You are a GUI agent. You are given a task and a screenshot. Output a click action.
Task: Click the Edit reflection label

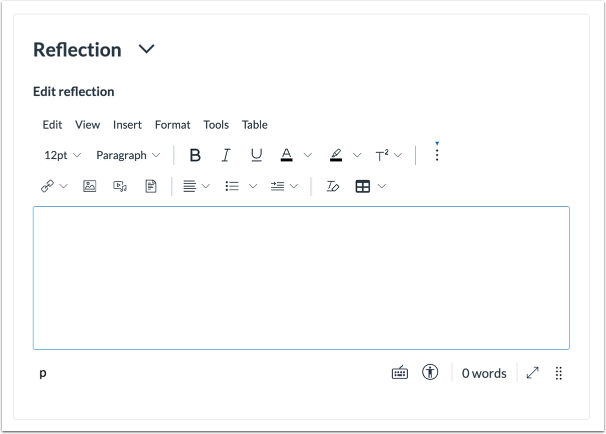[x=73, y=92]
